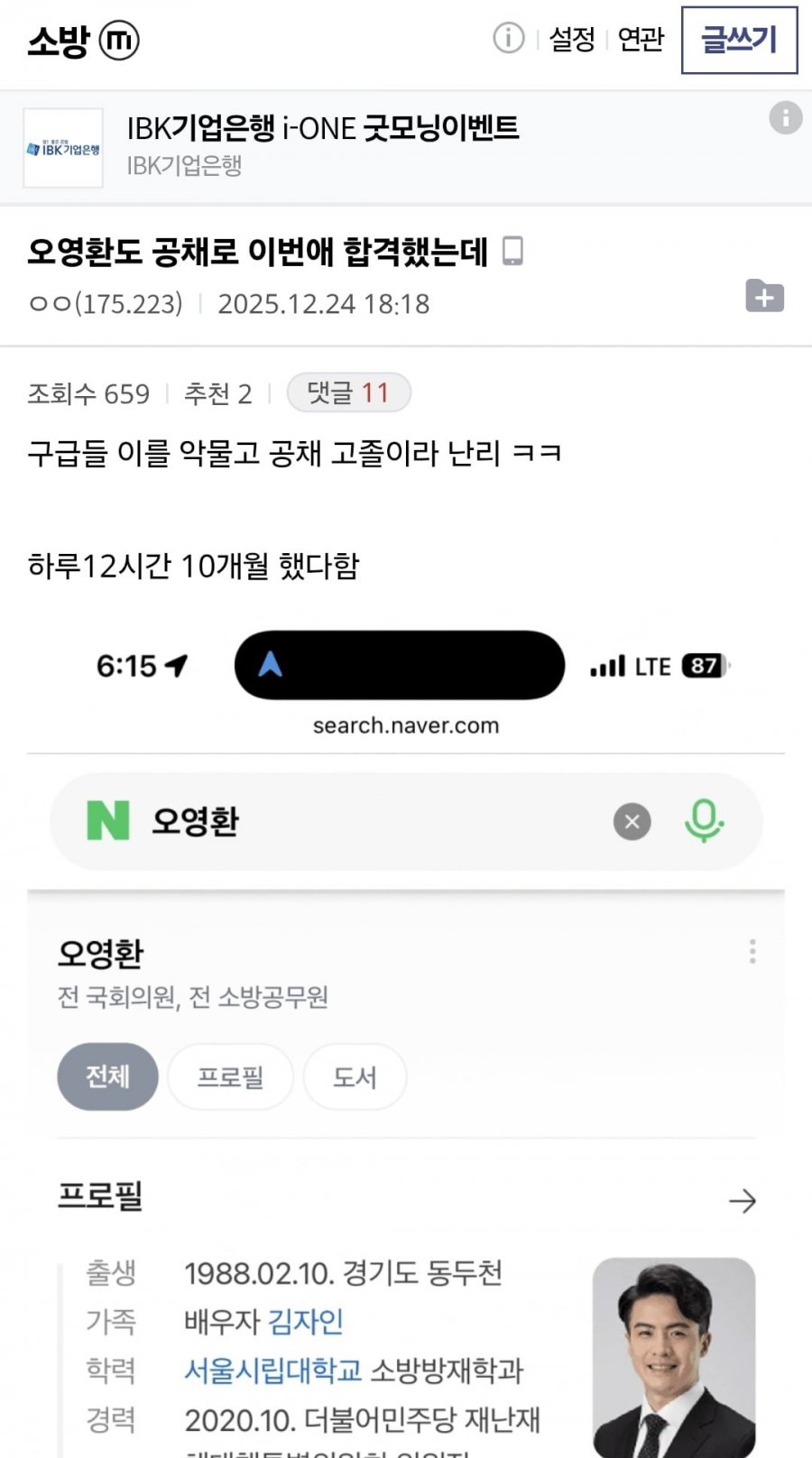Viewport: 812px width, 1458px height.
Task: Click the 글쓰기 write button
Action: point(739,40)
